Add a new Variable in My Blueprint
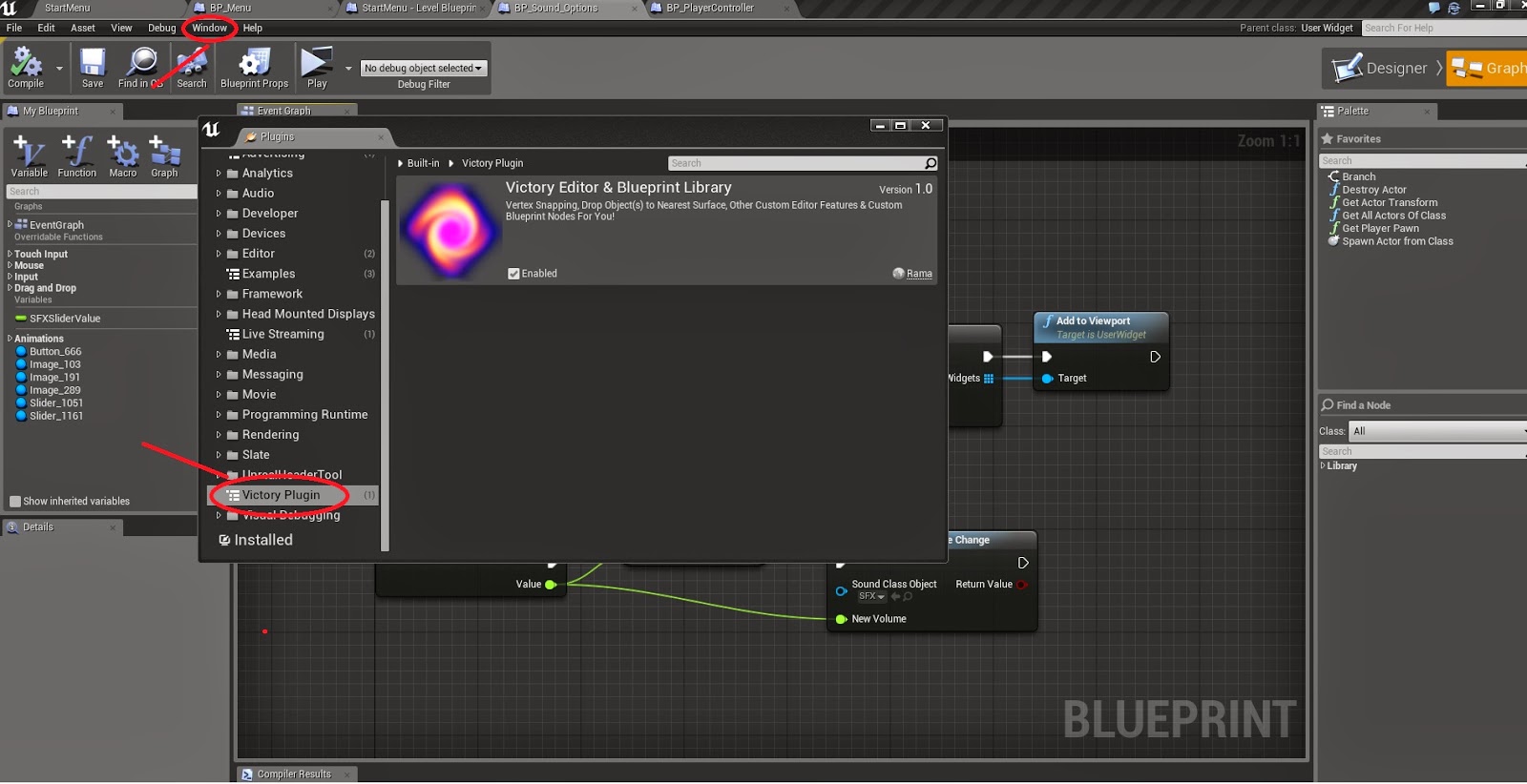 click(30, 156)
